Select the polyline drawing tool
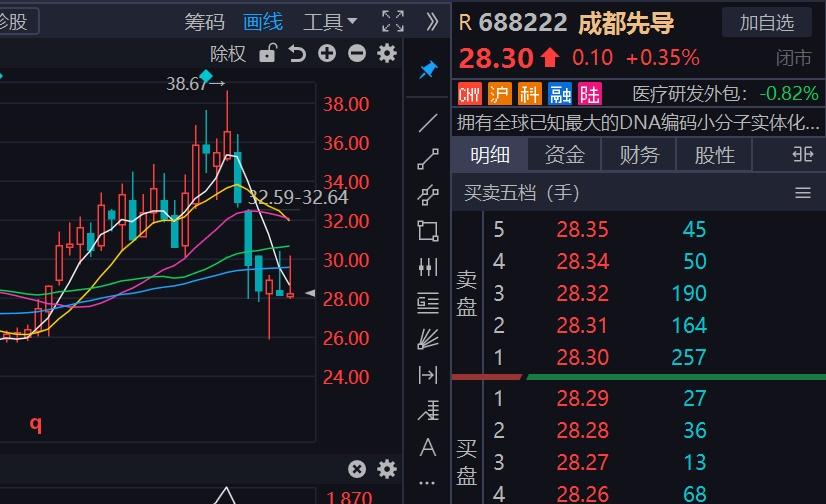The image size is (826, 504). 428,194
